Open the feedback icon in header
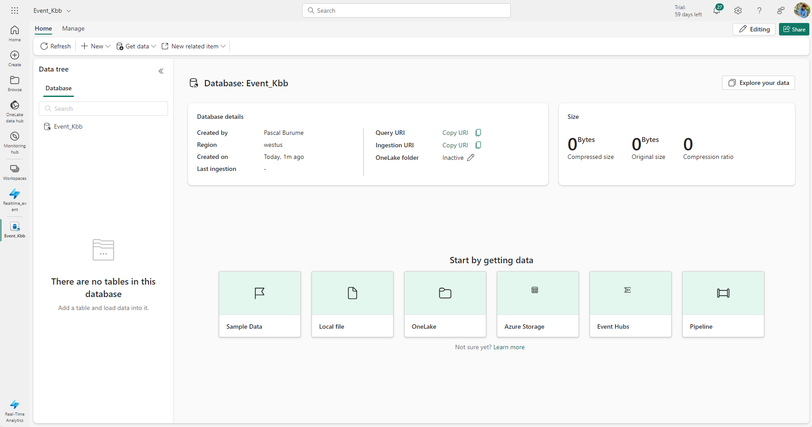 [x=780, y=10]
